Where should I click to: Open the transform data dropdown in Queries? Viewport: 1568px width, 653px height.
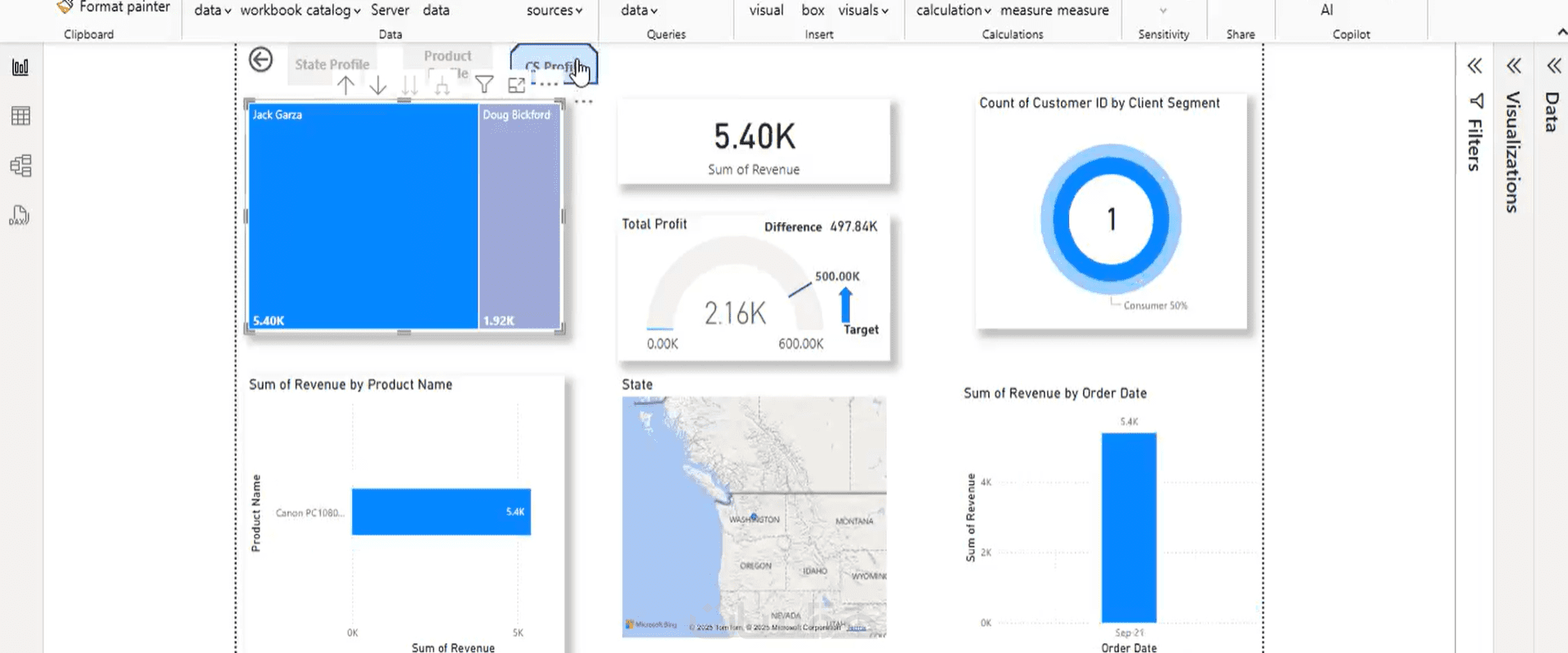tap(639, 11)
